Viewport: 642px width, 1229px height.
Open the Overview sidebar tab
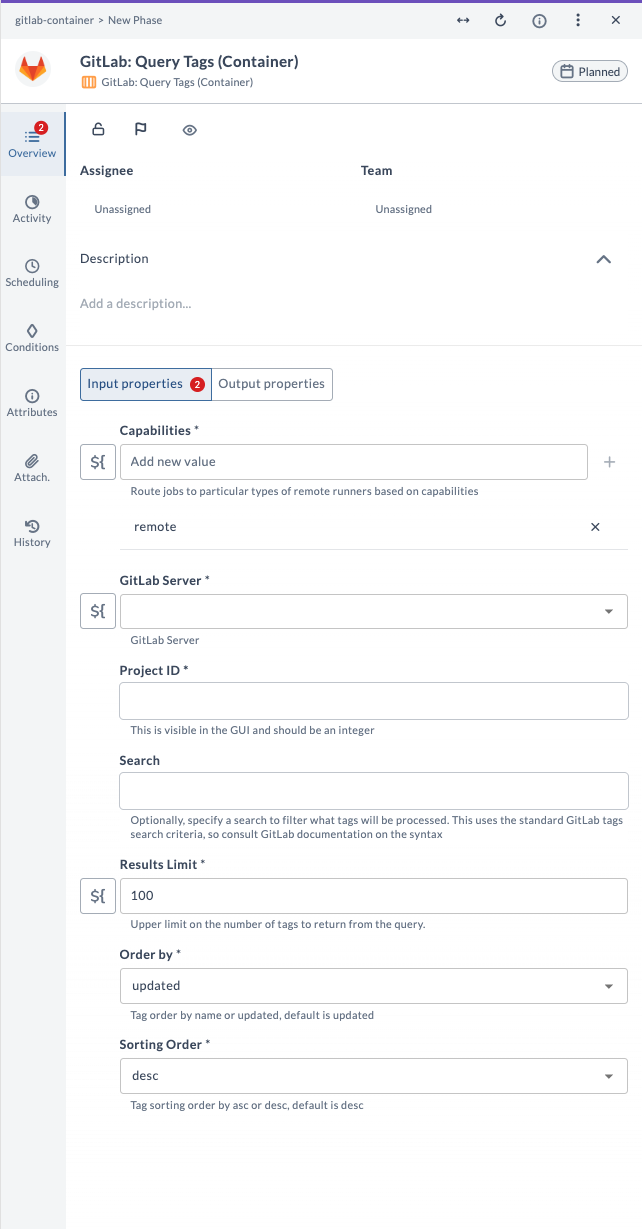32,143
